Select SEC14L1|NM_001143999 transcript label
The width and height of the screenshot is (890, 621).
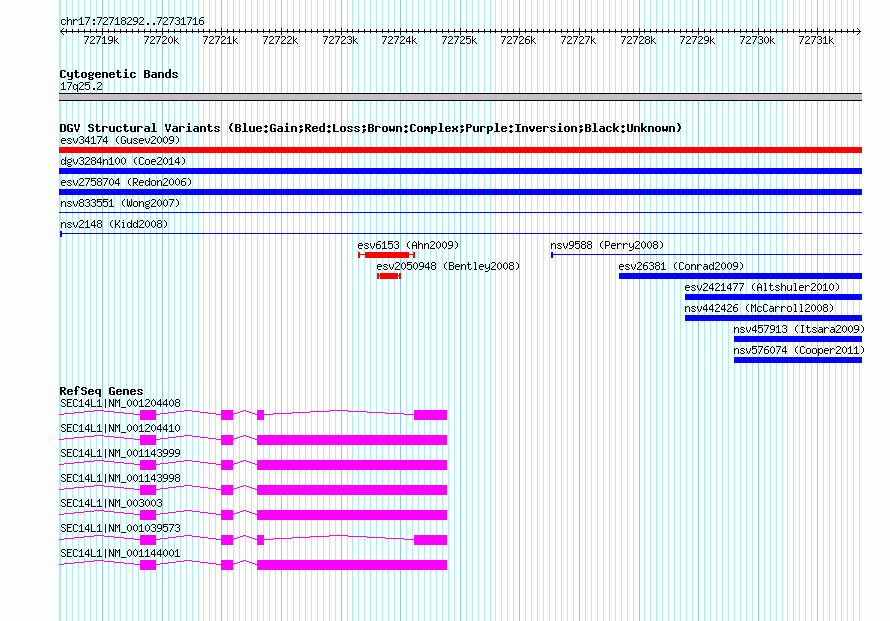click(120, 454)
